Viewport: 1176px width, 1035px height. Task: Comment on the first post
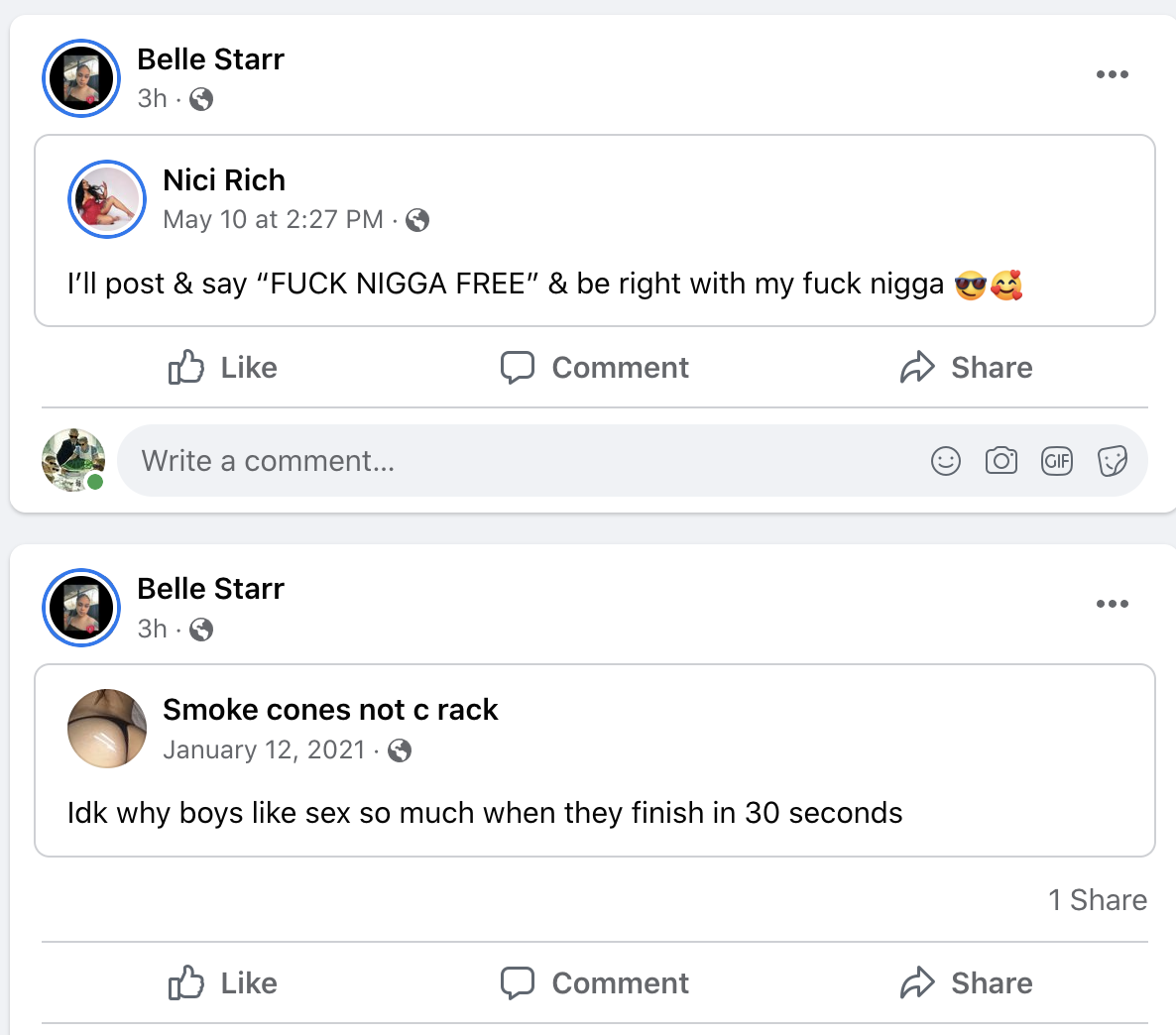595,368
